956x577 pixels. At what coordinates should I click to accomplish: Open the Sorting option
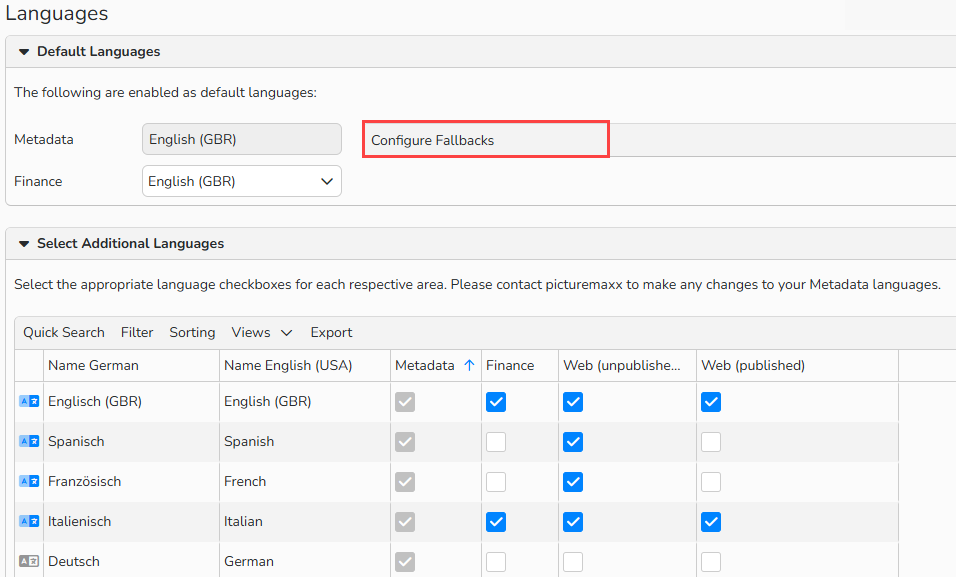(x=192, y=332)
